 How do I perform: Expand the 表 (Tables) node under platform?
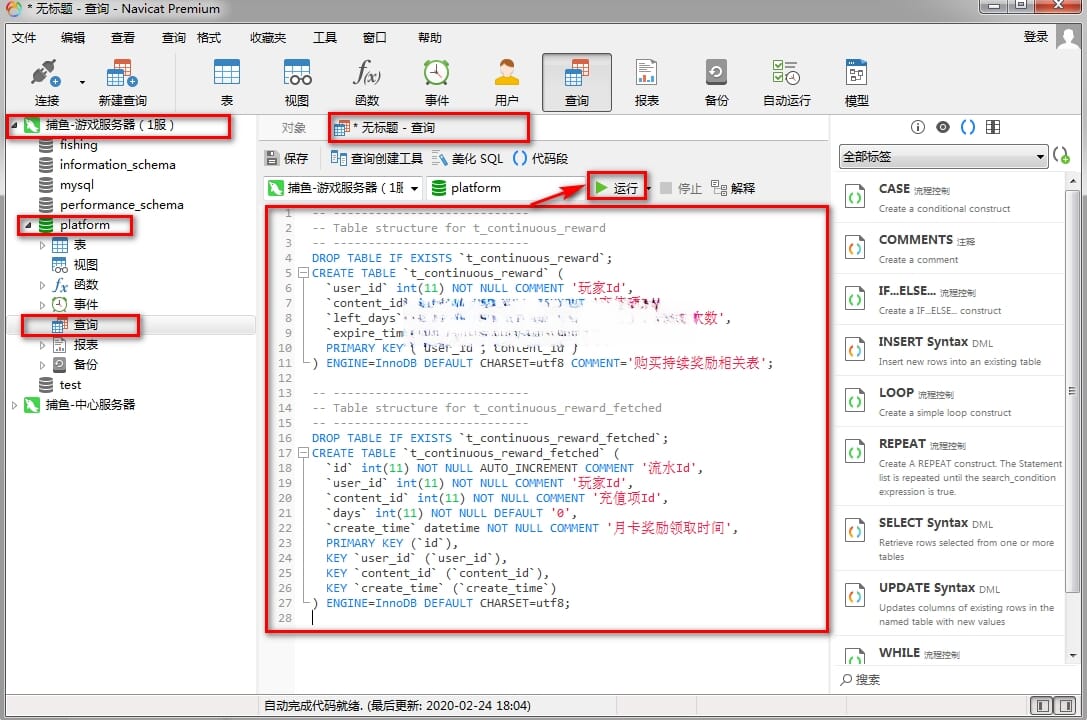coord(42,245)
